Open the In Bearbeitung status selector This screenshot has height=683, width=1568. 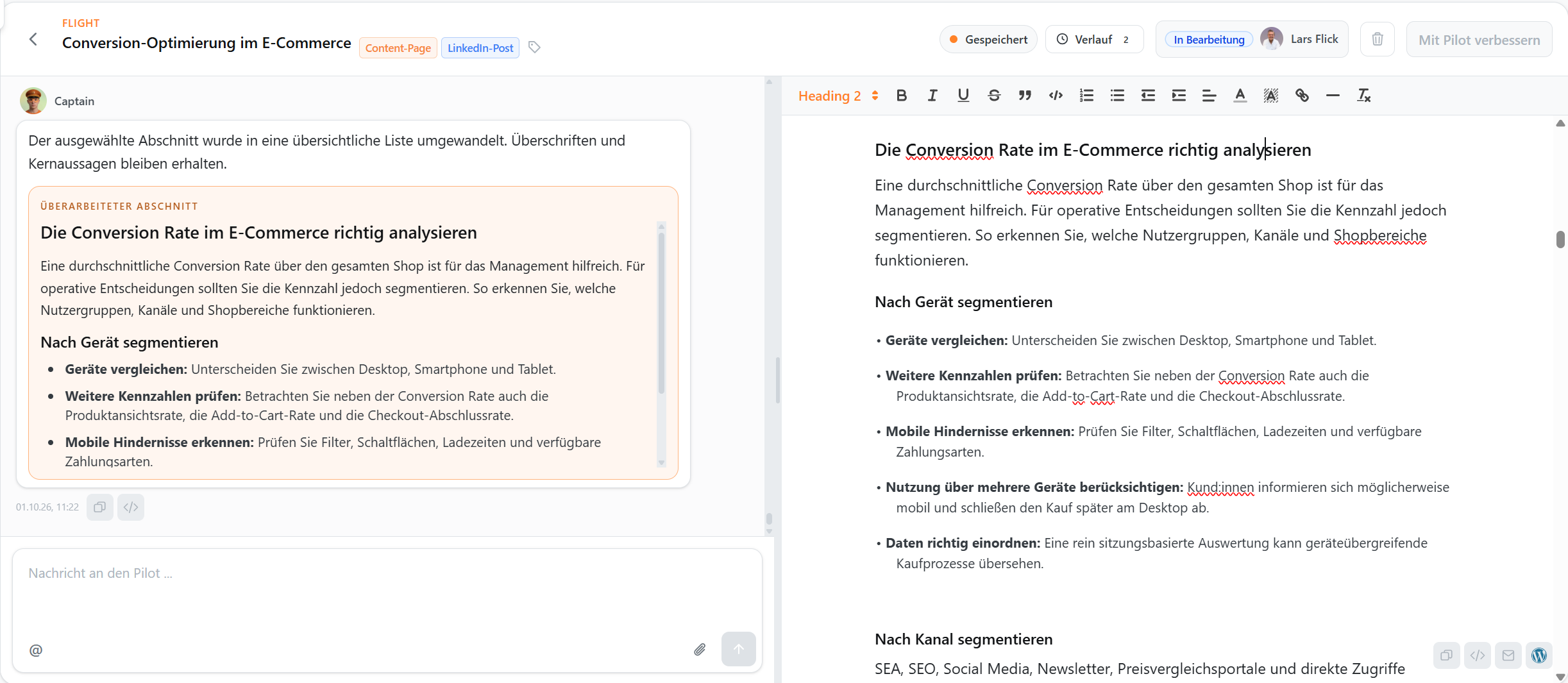[1209, 40]
